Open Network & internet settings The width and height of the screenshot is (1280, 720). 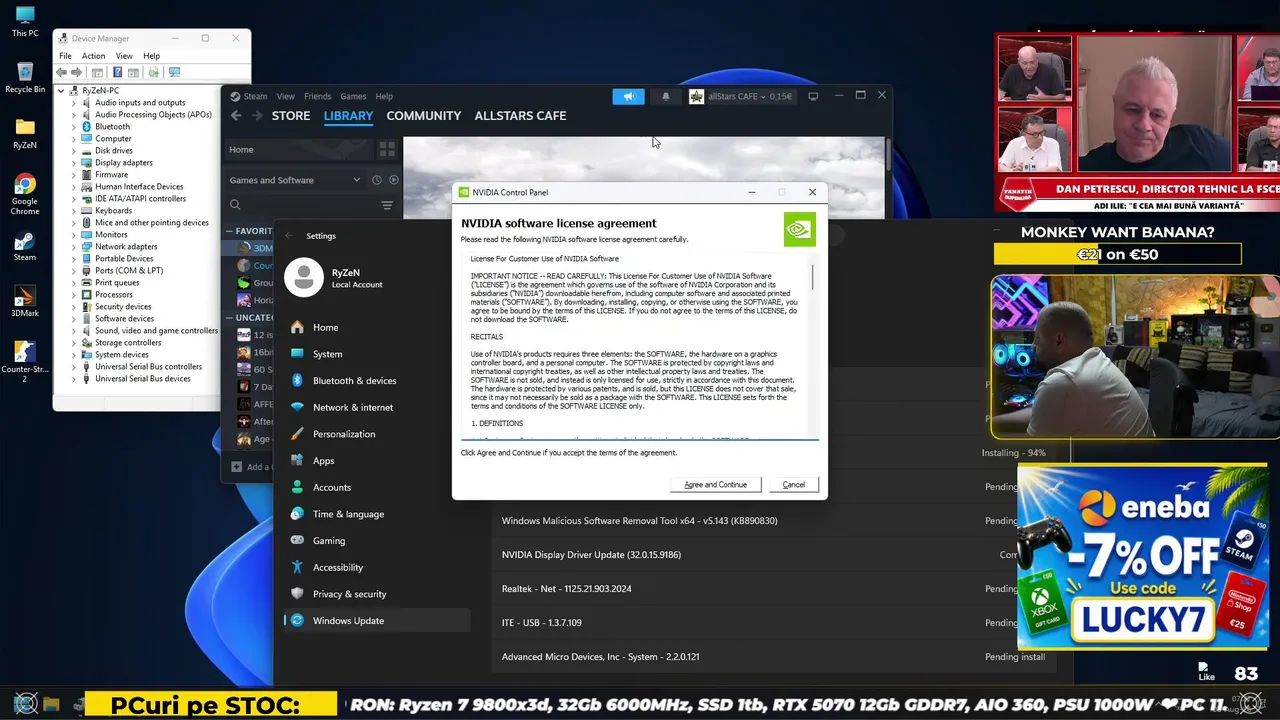(x=376, y=407)
